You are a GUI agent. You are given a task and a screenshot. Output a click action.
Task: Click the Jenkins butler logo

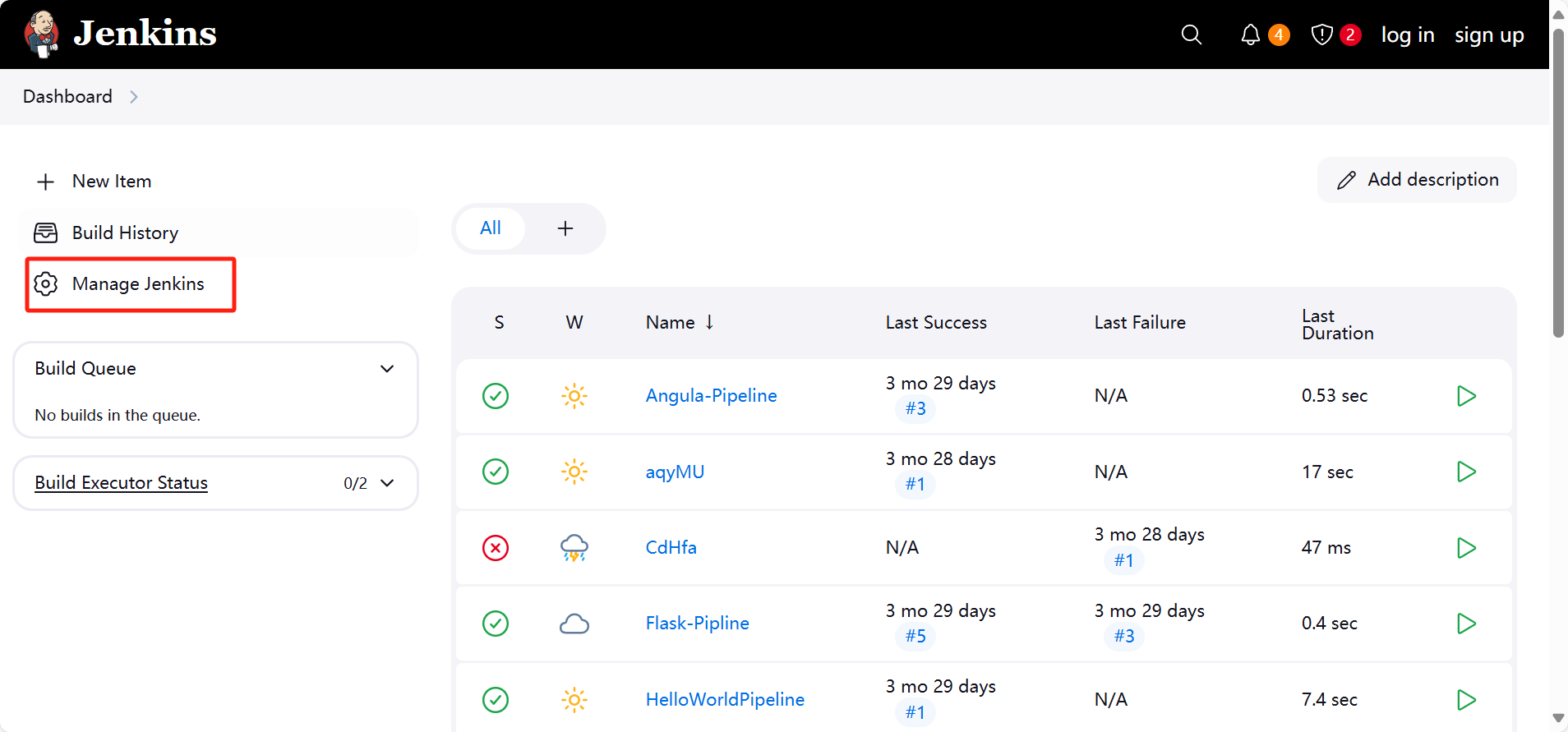41,35
